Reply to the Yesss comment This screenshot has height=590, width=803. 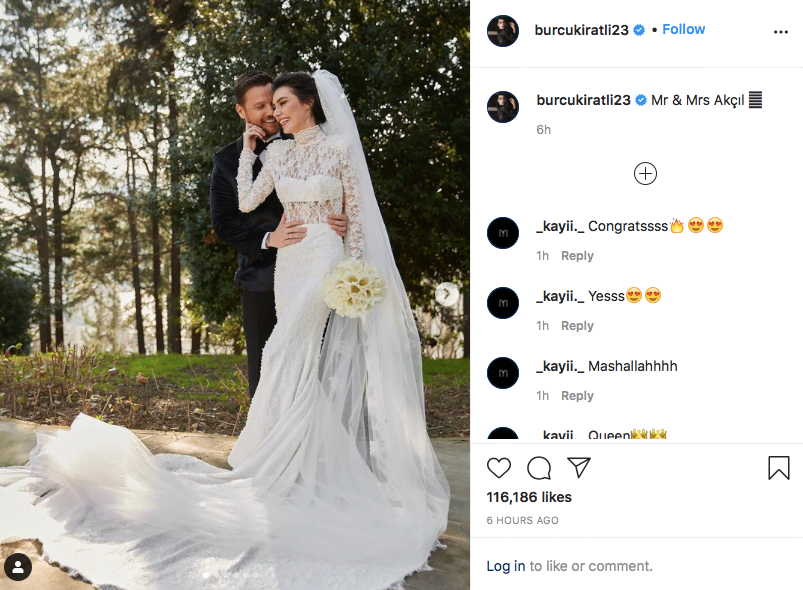coord(577,326)
